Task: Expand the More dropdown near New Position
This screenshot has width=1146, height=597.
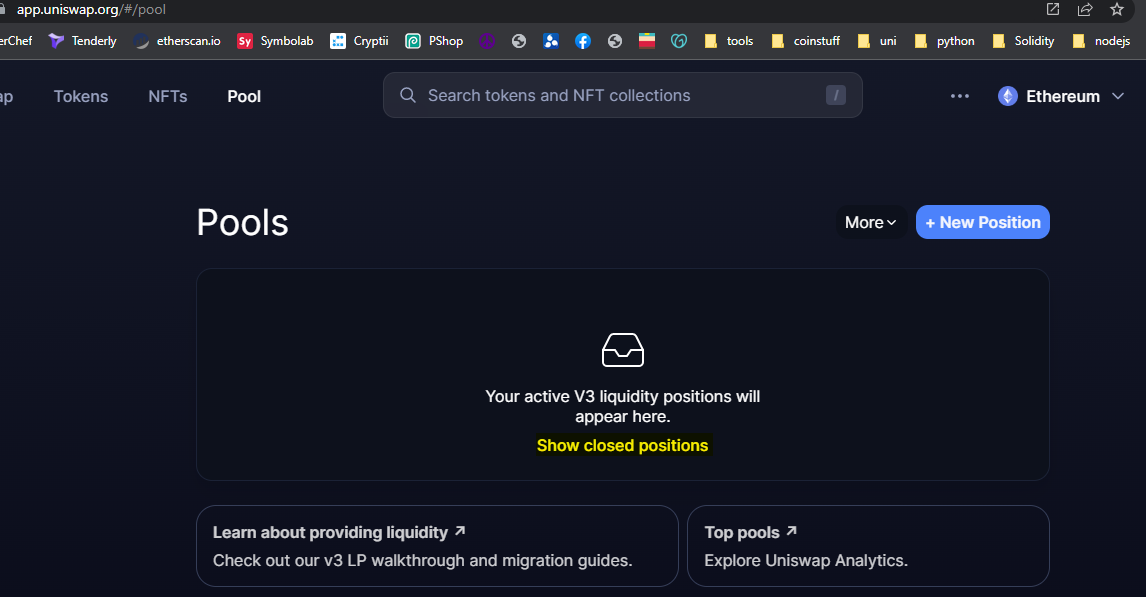Action: (869, 222)
